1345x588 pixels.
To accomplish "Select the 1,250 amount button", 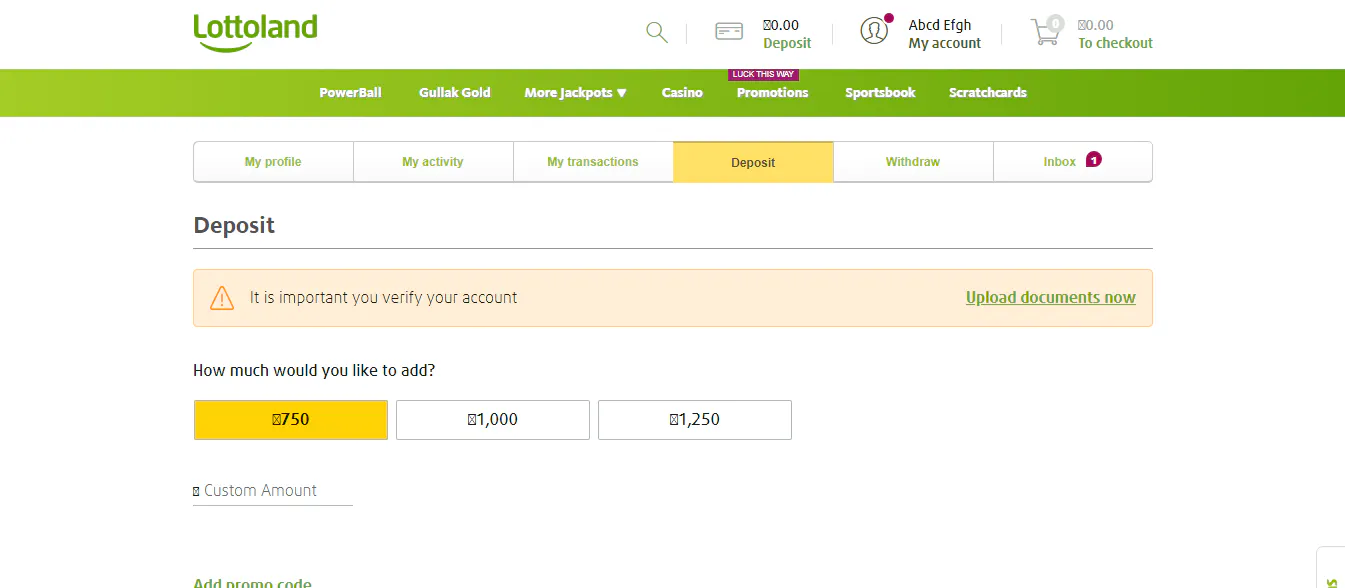I will click(695, 420).
